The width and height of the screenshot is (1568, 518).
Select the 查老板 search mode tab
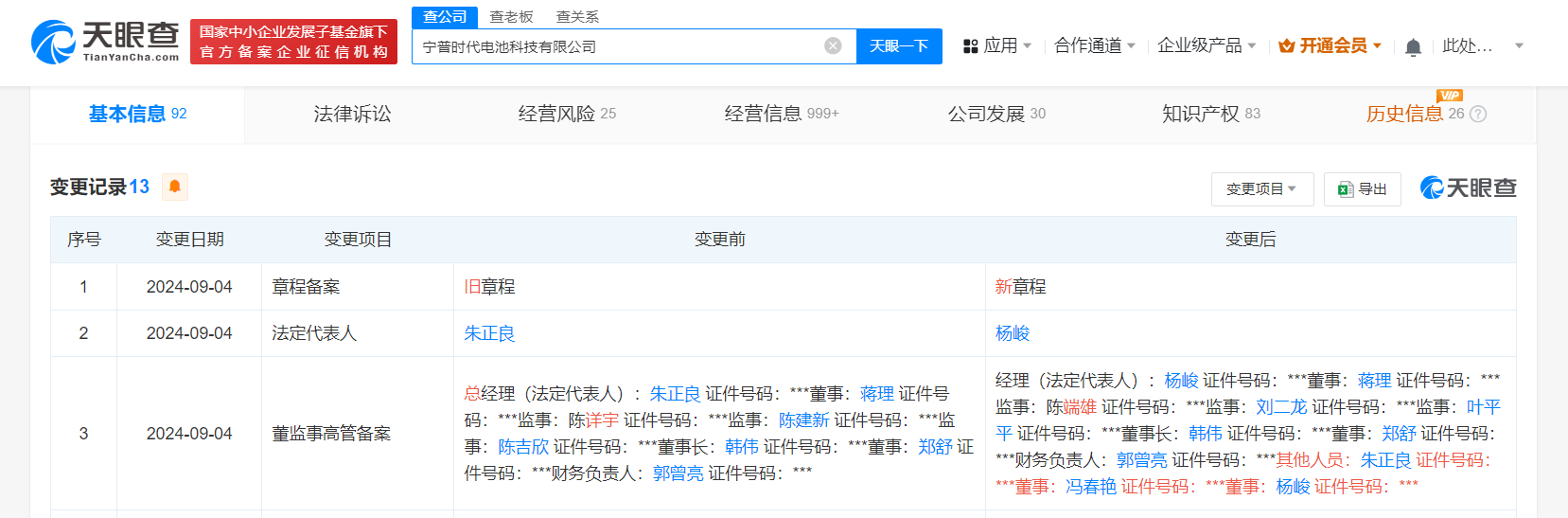tap(511, 17)
